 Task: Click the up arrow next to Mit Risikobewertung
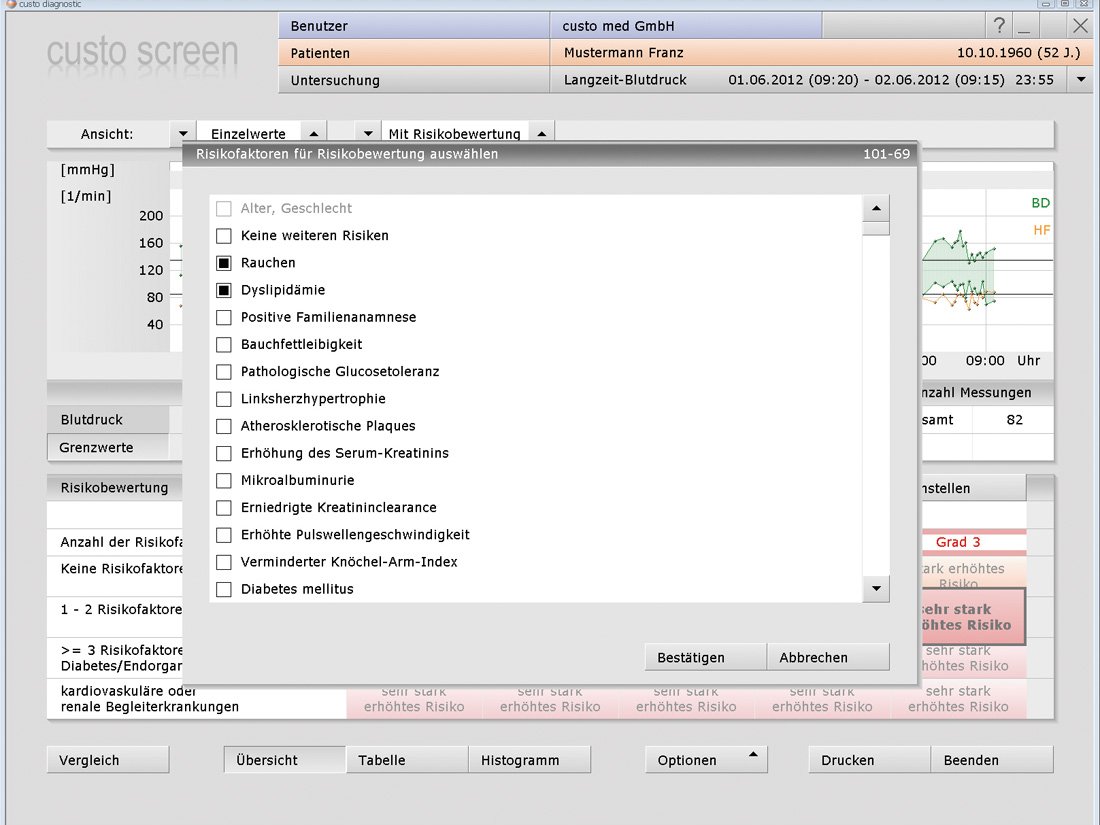pyautogui.click(x=541, y=133)
